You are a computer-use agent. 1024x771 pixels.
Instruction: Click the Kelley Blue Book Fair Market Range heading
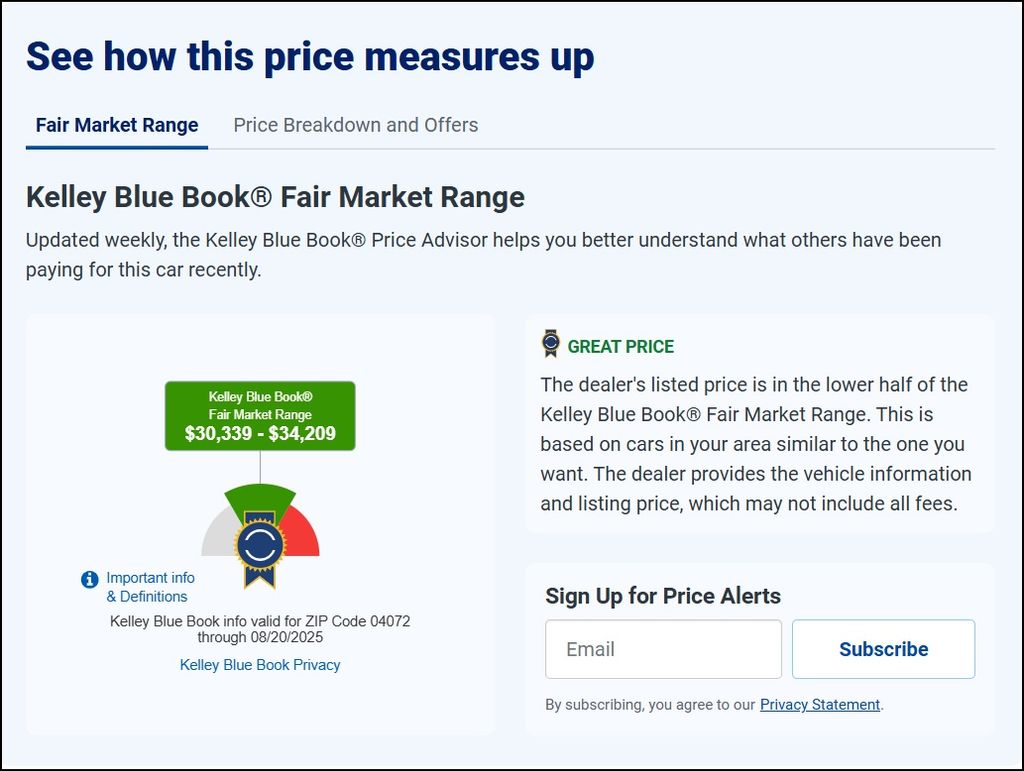pos(275,197)
